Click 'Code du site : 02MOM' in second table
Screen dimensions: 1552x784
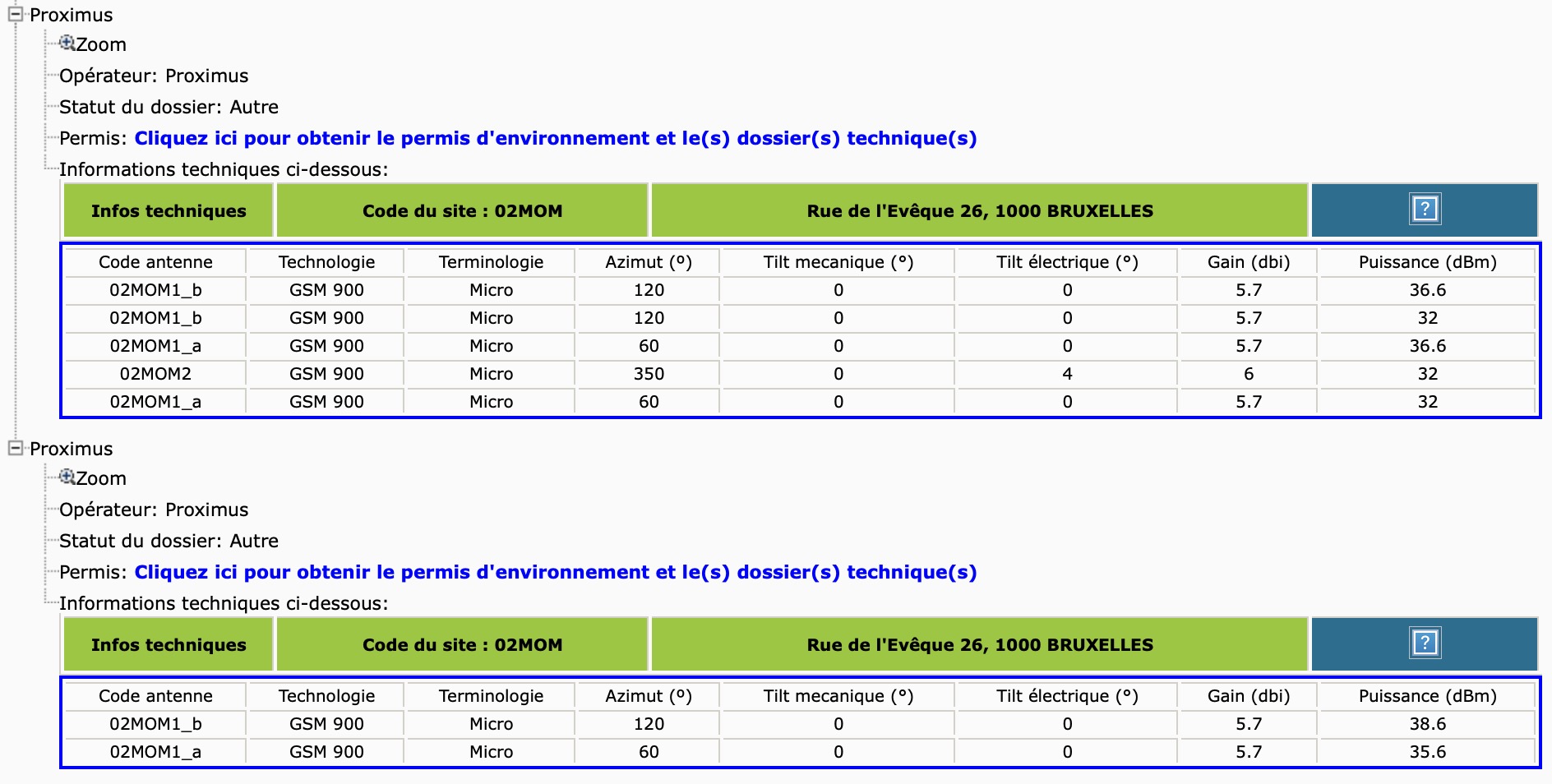click(x=462, y=645)
